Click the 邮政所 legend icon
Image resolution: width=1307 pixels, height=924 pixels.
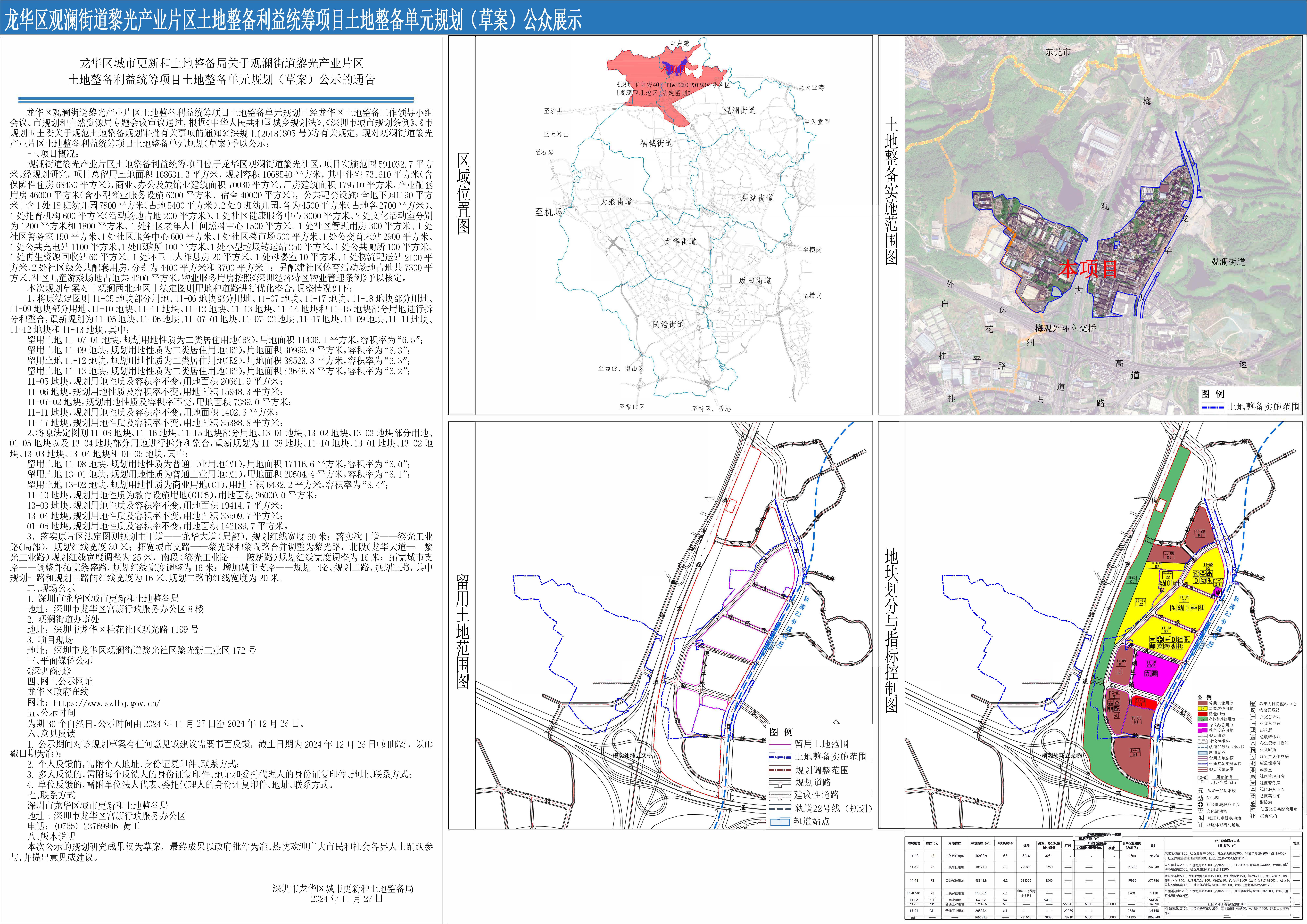click(x=1253, y=730)
